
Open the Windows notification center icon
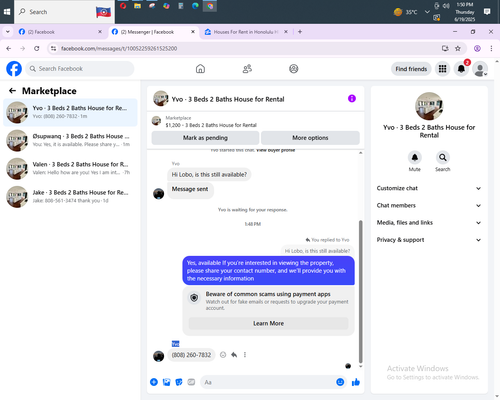[487, 12]
